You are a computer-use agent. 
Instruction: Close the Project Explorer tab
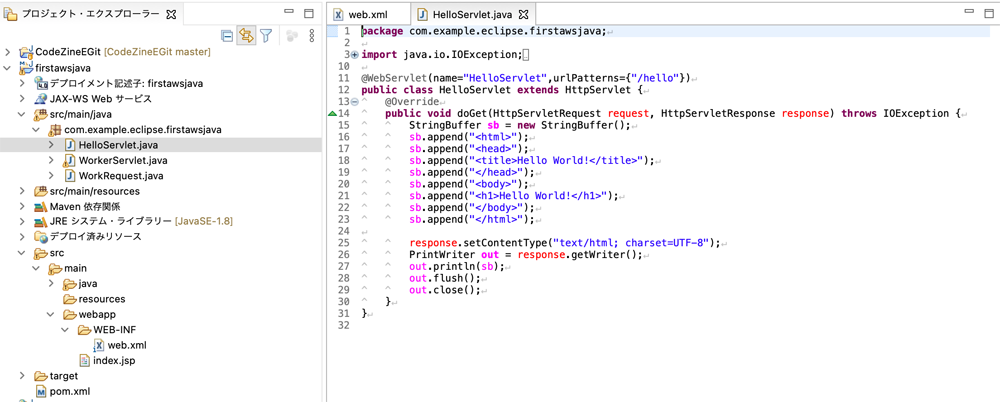170,13
